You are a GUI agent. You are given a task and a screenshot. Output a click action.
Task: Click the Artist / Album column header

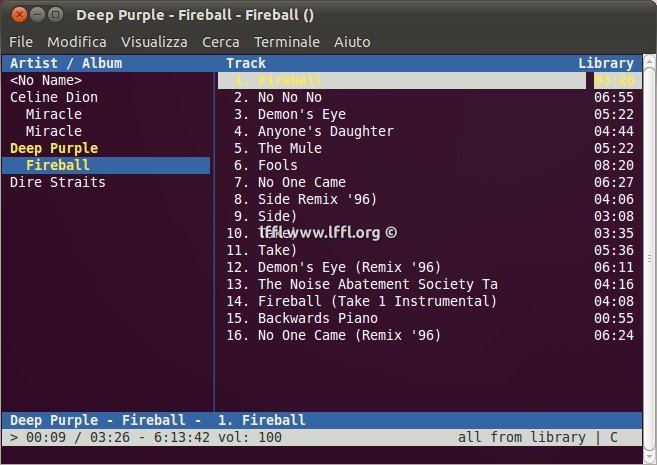tap(66, 63)
